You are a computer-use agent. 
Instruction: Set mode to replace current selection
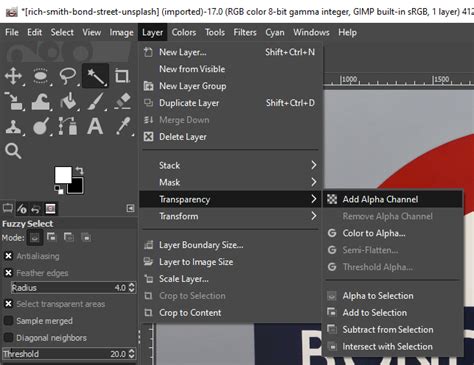pos(35,238)
